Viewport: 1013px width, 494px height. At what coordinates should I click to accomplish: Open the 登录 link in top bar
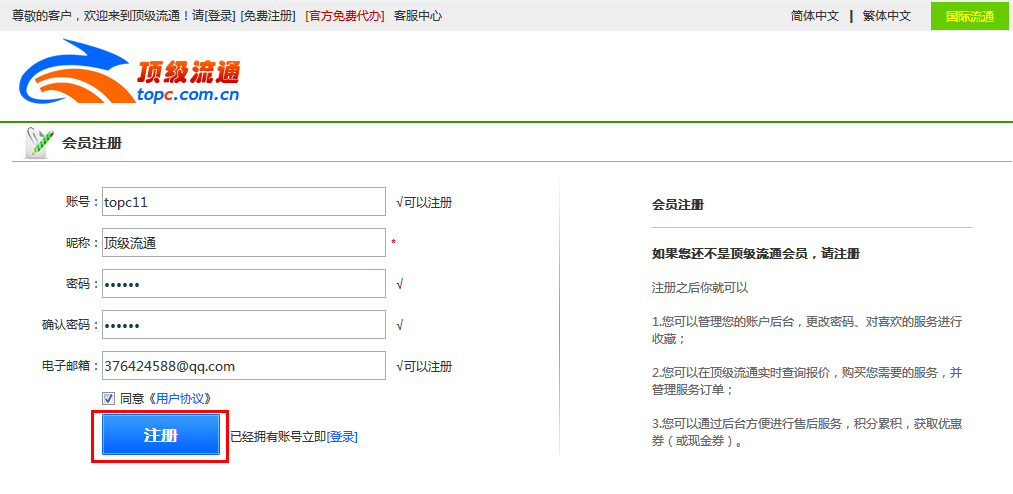(x=219, y=16)
